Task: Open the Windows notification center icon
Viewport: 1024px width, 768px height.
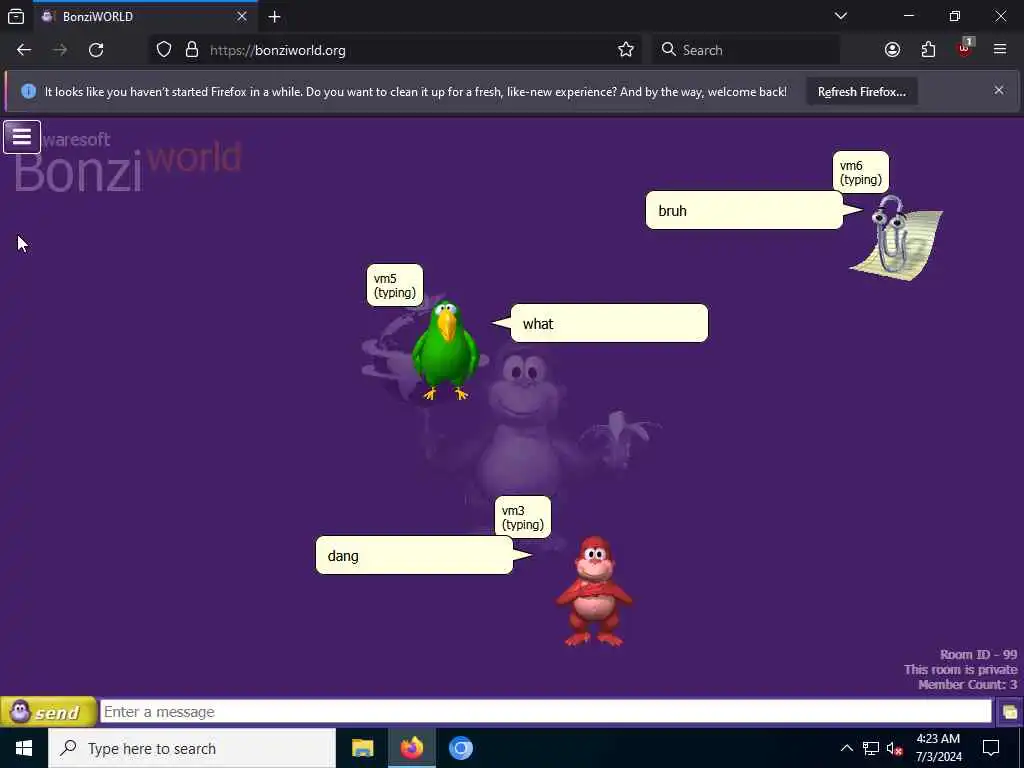Action: (x=991, y=748)
